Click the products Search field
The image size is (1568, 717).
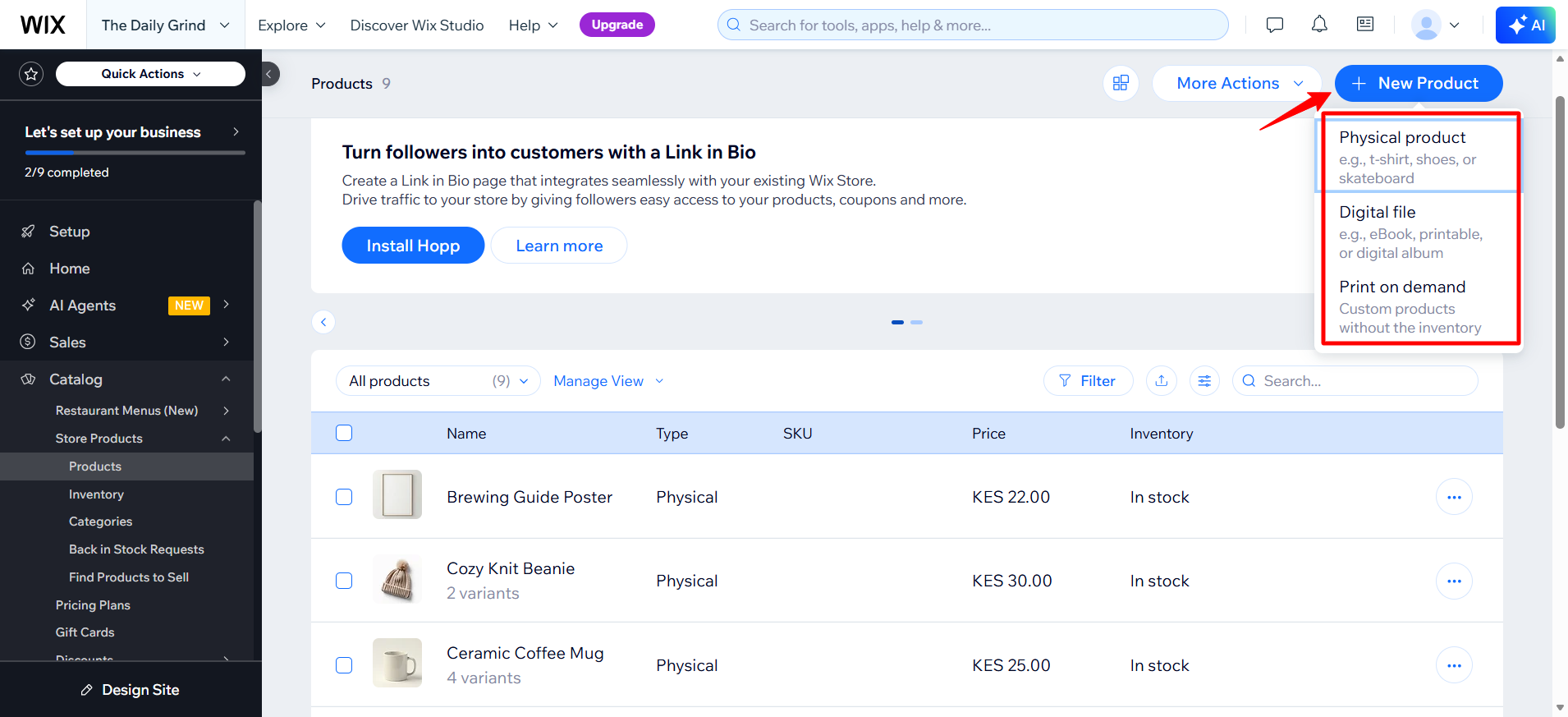(x=1355, y=380)
